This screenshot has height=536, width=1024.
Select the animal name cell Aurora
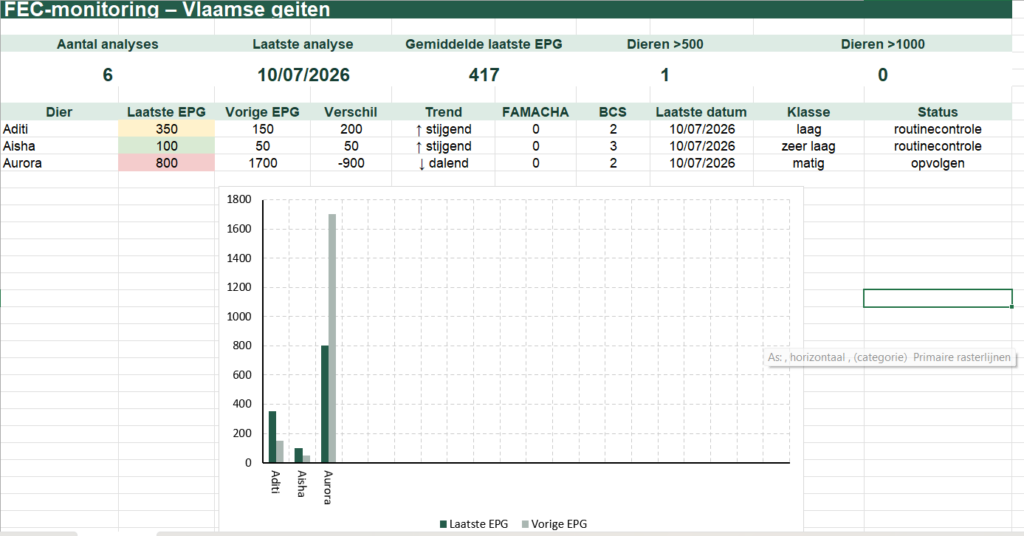(59, 163)
